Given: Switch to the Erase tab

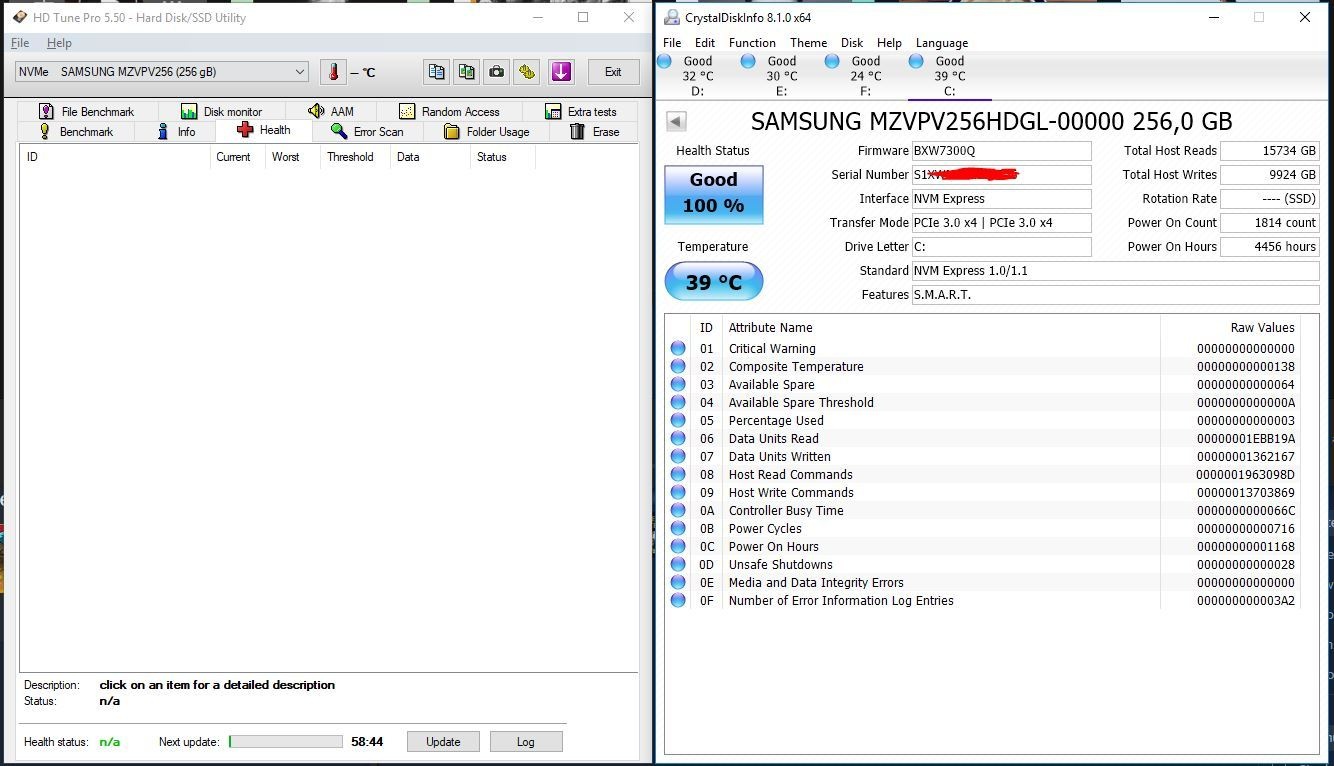Looking at the screenshot, I should point(595,132).
